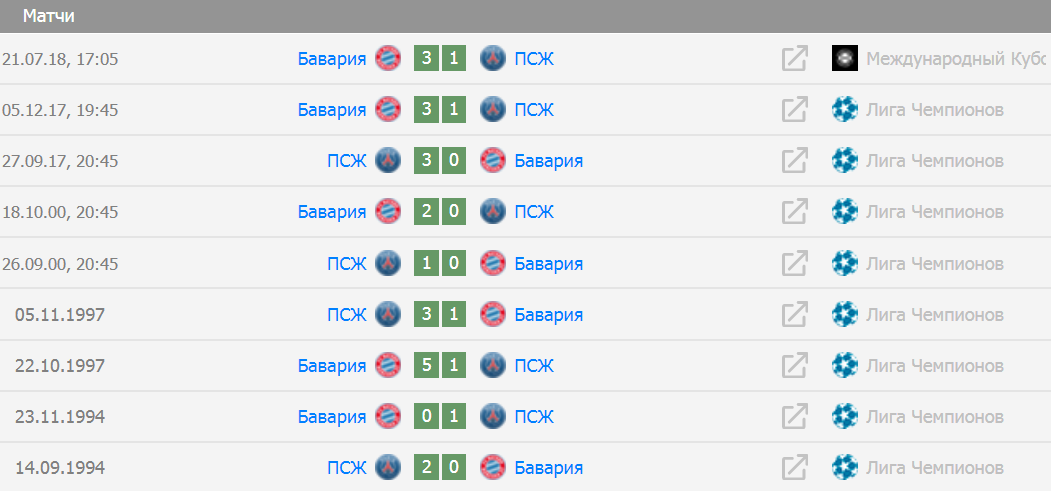The image size is (1051, 491).
Task: Open external link for 18.10.00 match
Action: tap(794, 212)
